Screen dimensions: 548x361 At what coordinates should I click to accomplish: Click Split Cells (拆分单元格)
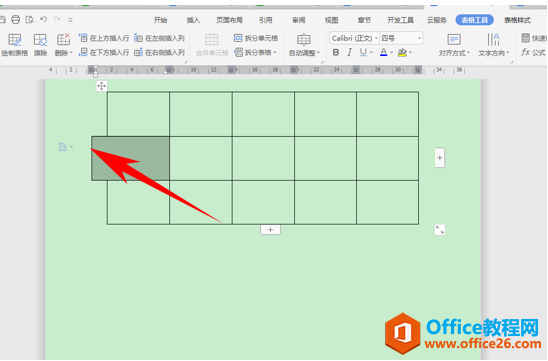[x=256, y=38]
